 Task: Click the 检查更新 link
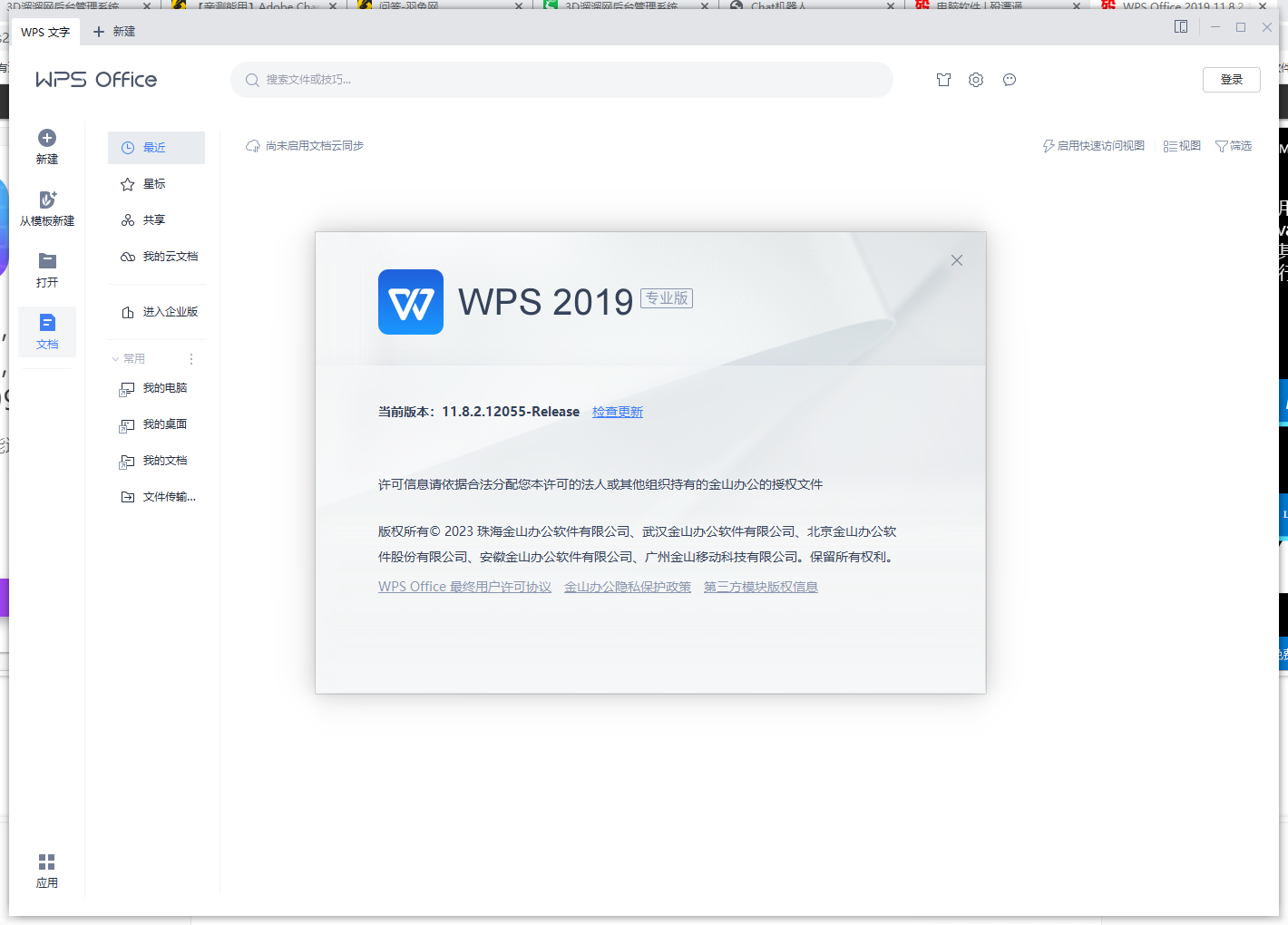[x=618, y=412]
